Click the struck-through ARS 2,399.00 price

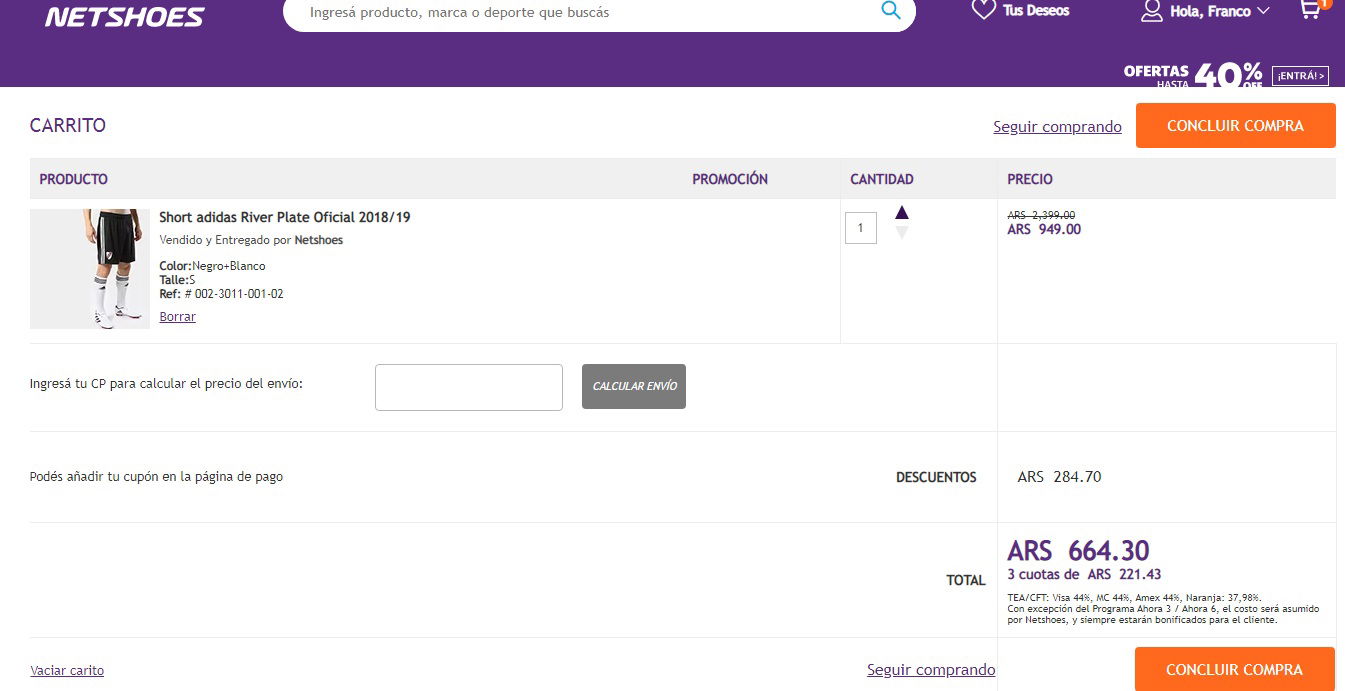coord(1041,215)
